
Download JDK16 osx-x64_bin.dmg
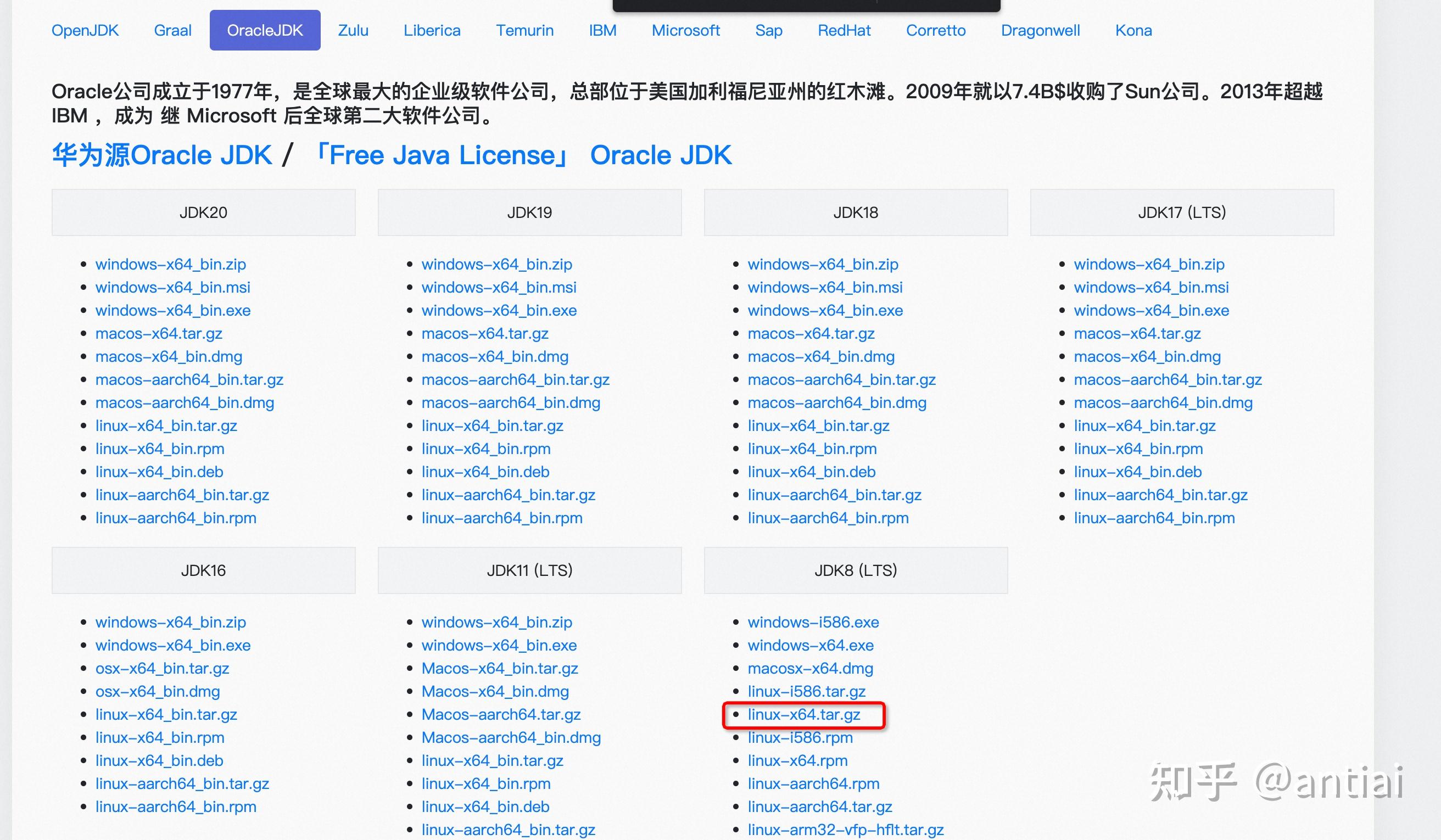coord(157,691)
